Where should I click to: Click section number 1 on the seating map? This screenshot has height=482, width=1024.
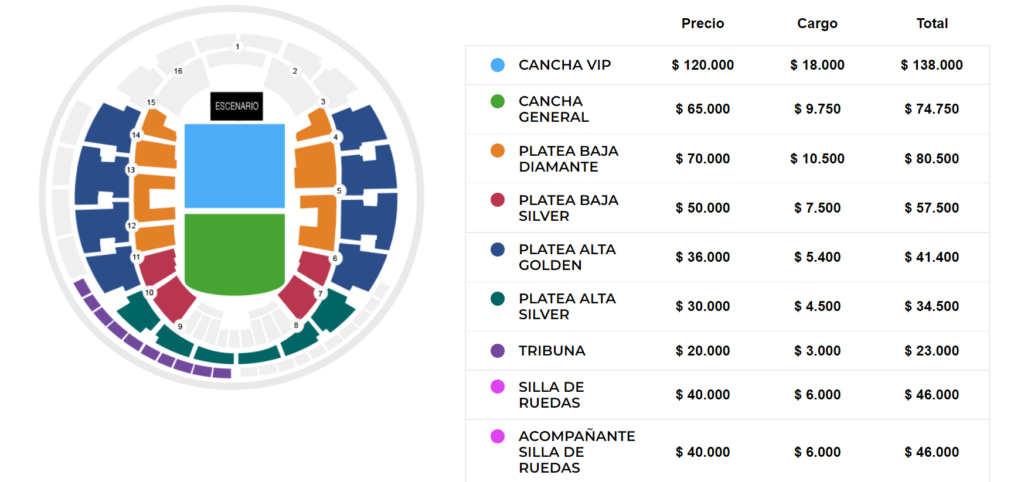[x=237, y=47]
